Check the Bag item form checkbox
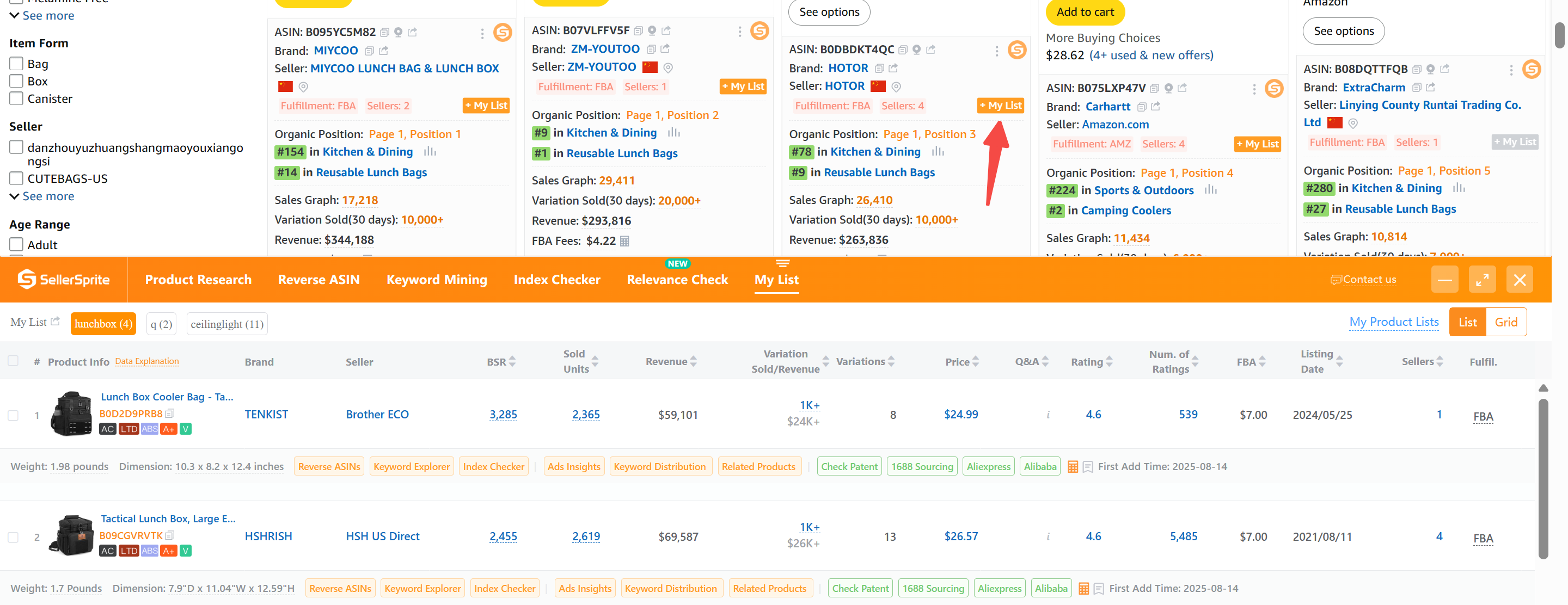1568x605 pixels. pos(16,63)
